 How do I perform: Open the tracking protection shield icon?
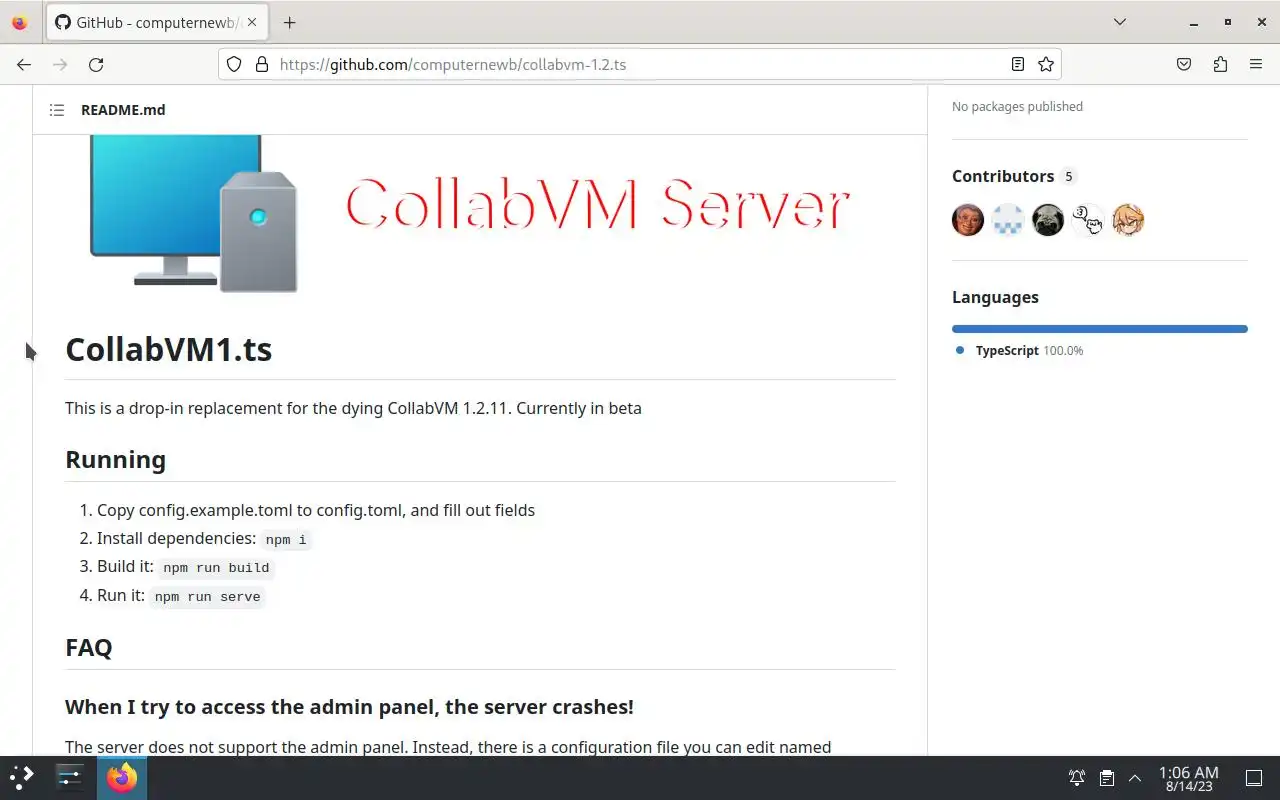234,64
